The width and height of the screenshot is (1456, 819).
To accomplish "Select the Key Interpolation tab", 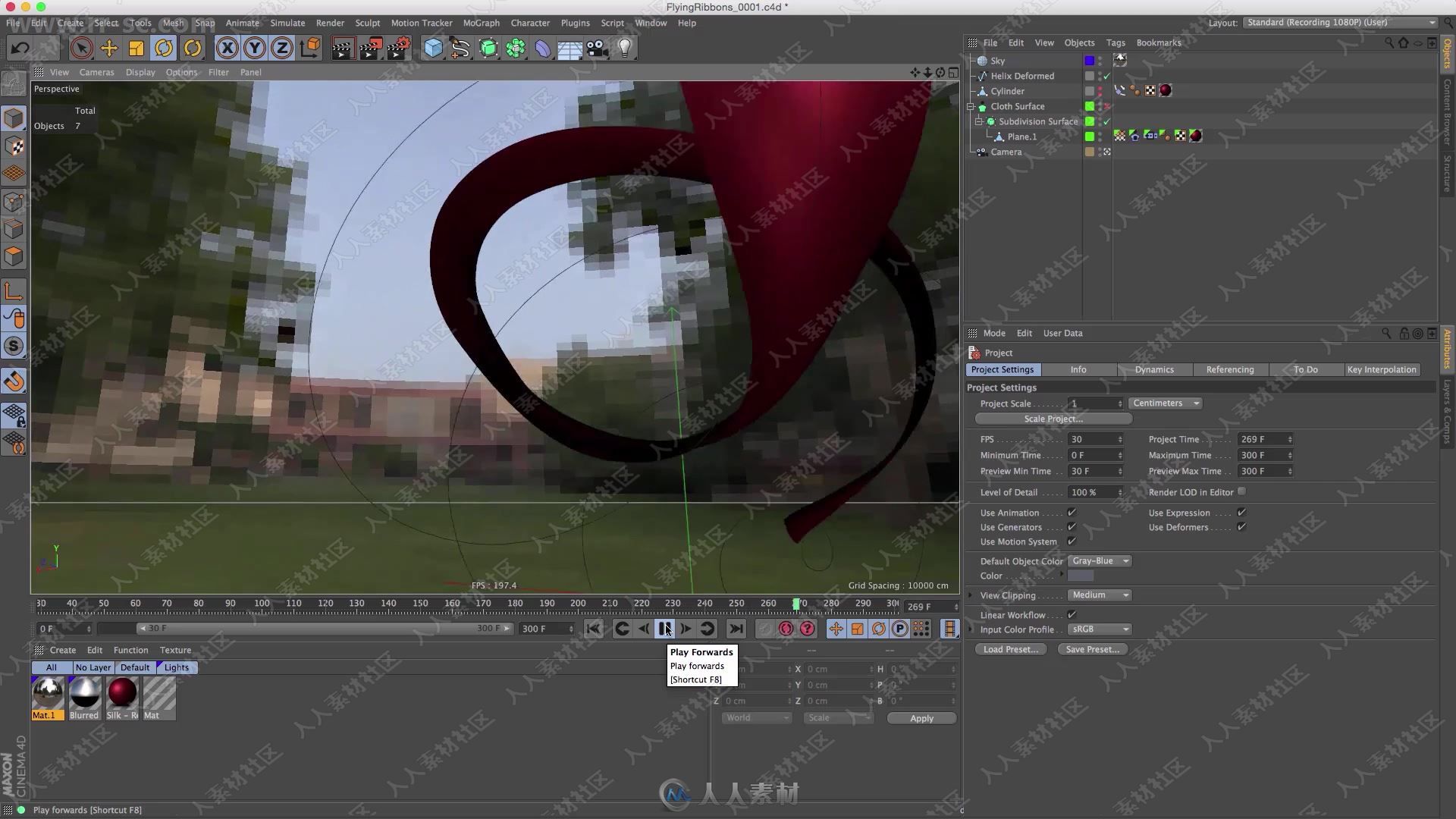I will pos(1382,369).
